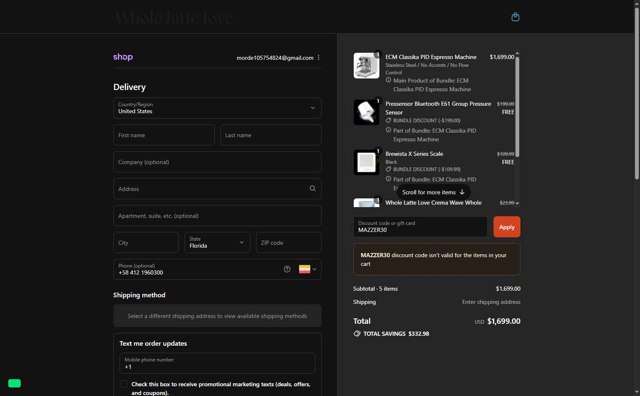
Task: Click the discount code or gift card field
Action: 420,227
